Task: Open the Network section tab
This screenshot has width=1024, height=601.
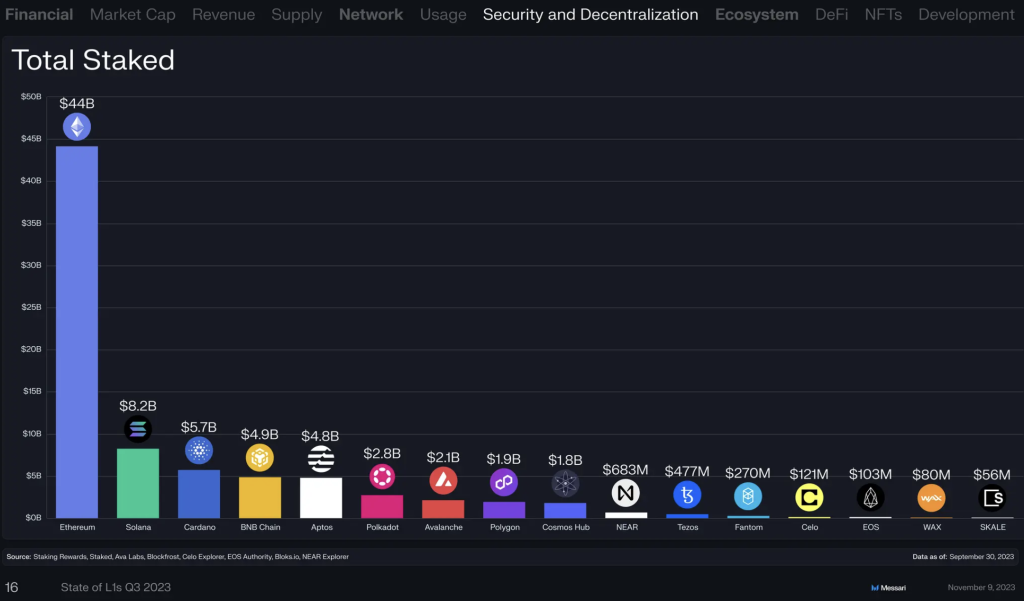Action: click(371, 14)
